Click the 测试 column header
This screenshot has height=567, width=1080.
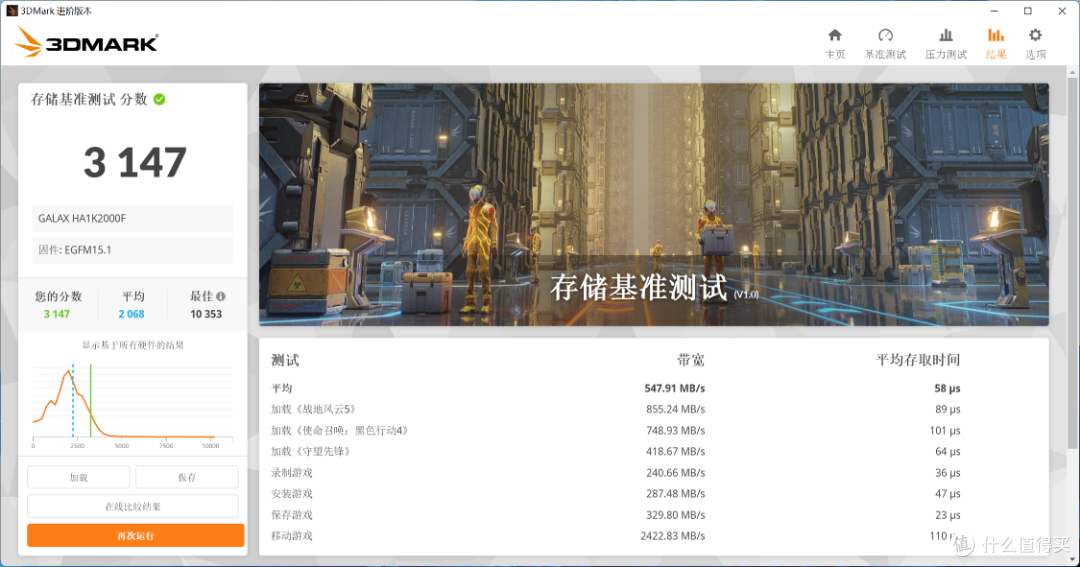(285, 360)
